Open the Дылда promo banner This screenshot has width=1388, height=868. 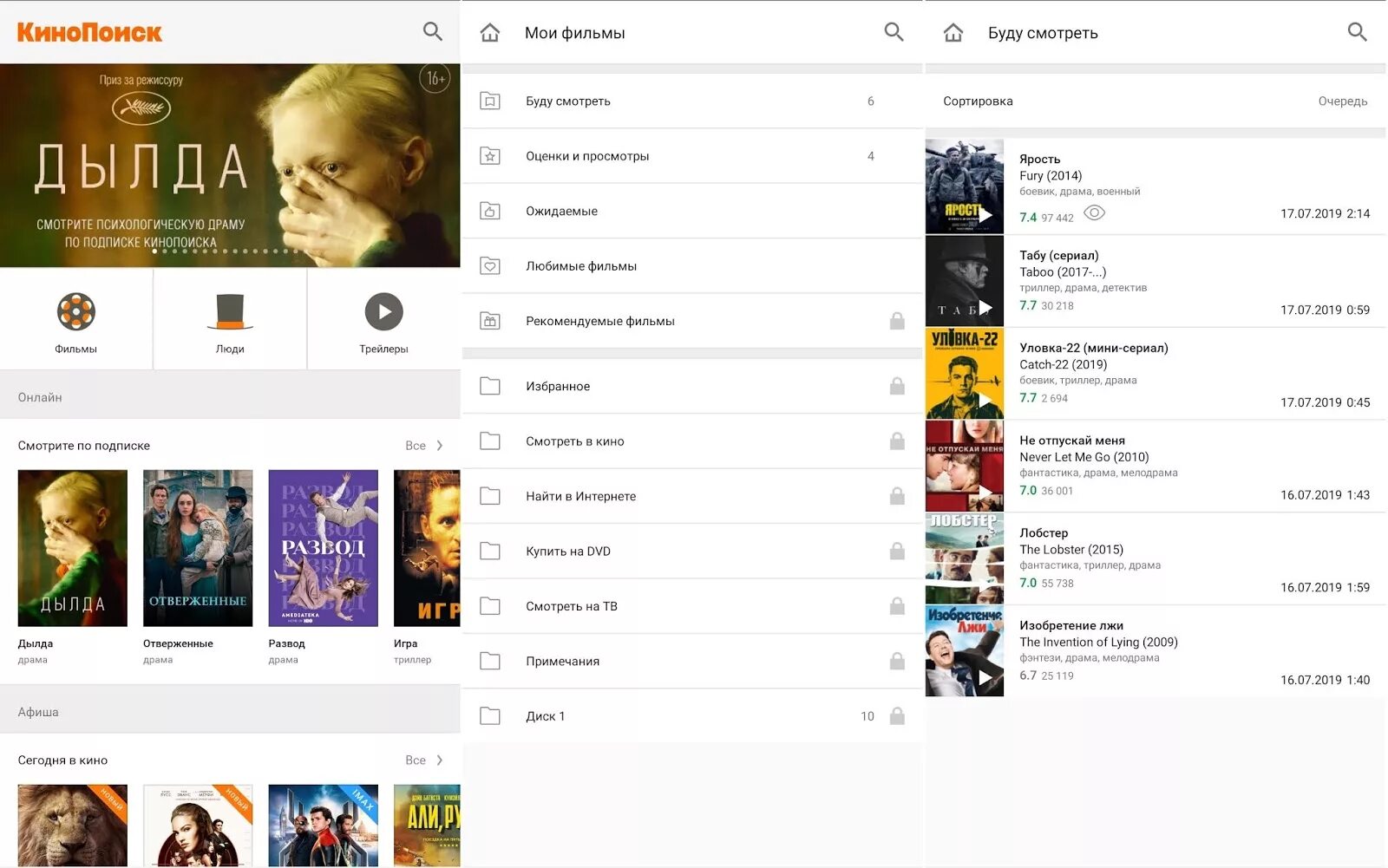coord(230,166)
